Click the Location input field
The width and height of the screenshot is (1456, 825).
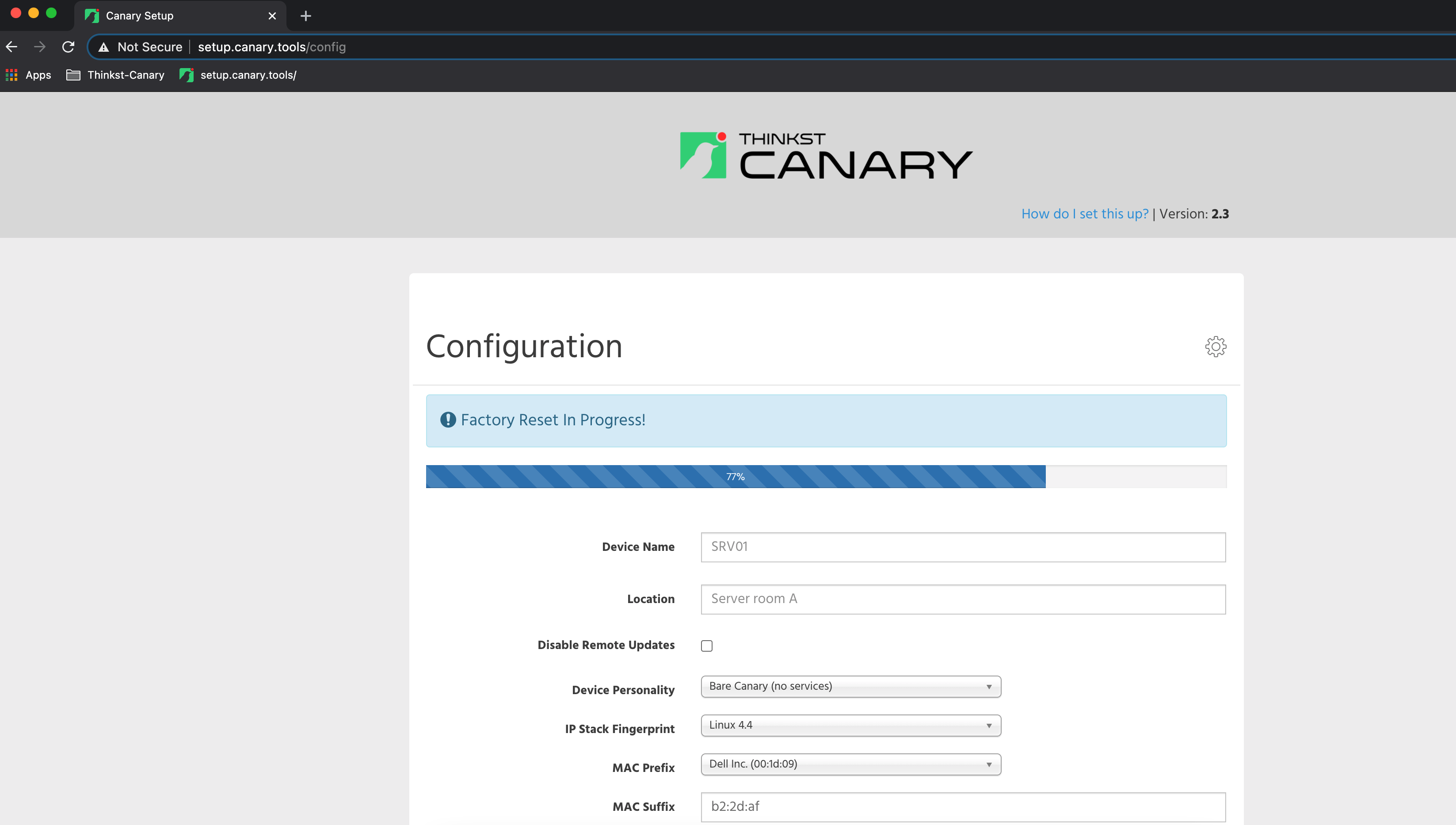coord(963,599)
